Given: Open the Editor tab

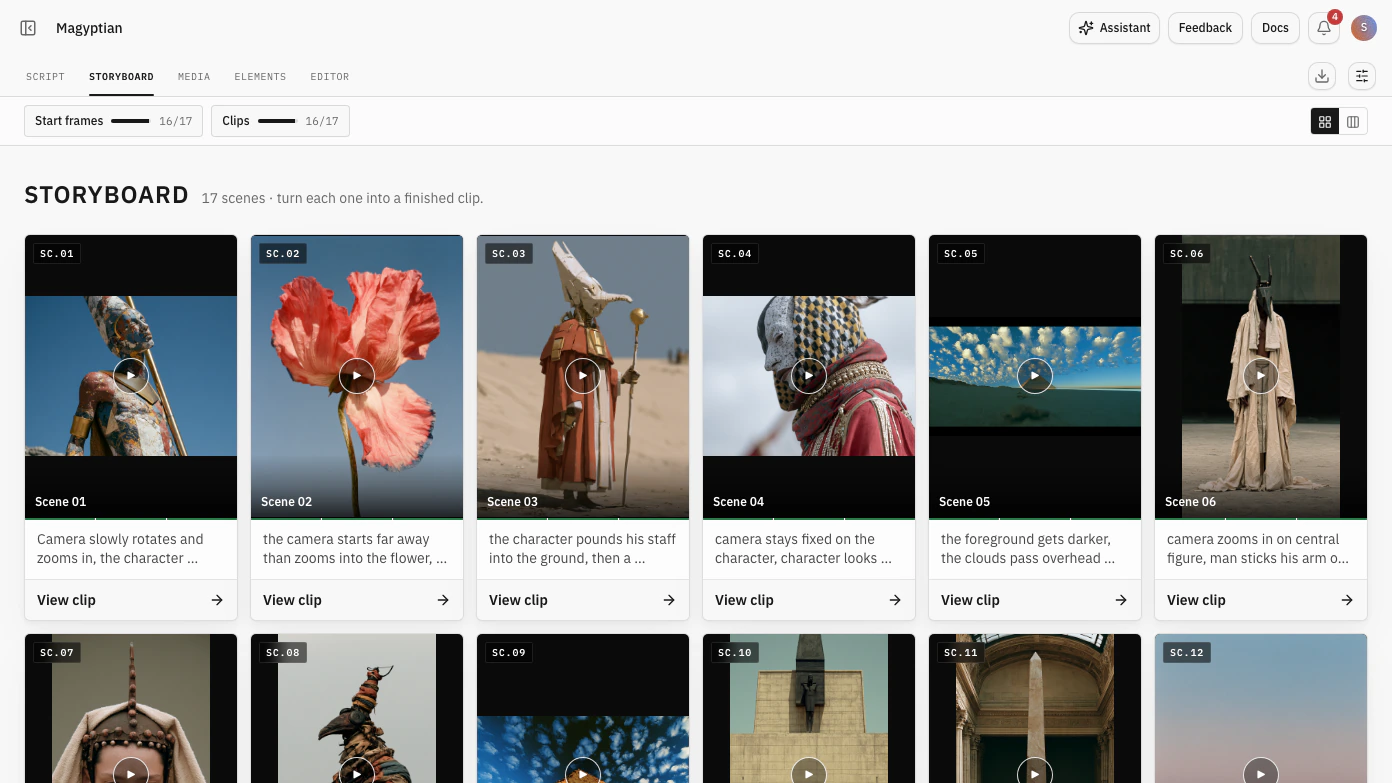Looking at the screenshot, I should tap(330, 77).
